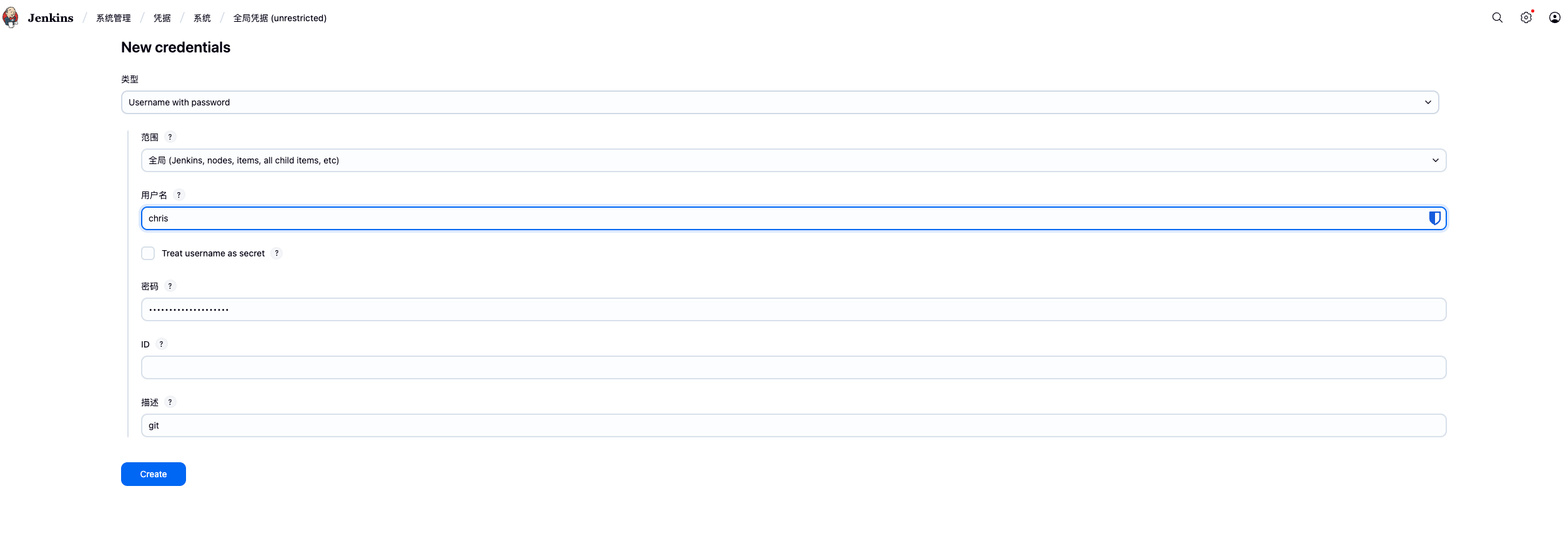Expand the 范围 scope dropdown

(x=793, y=160)
